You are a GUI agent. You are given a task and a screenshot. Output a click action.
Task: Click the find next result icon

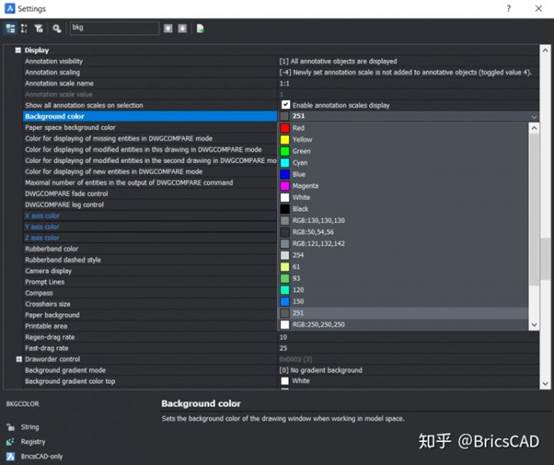coord(182,28)
